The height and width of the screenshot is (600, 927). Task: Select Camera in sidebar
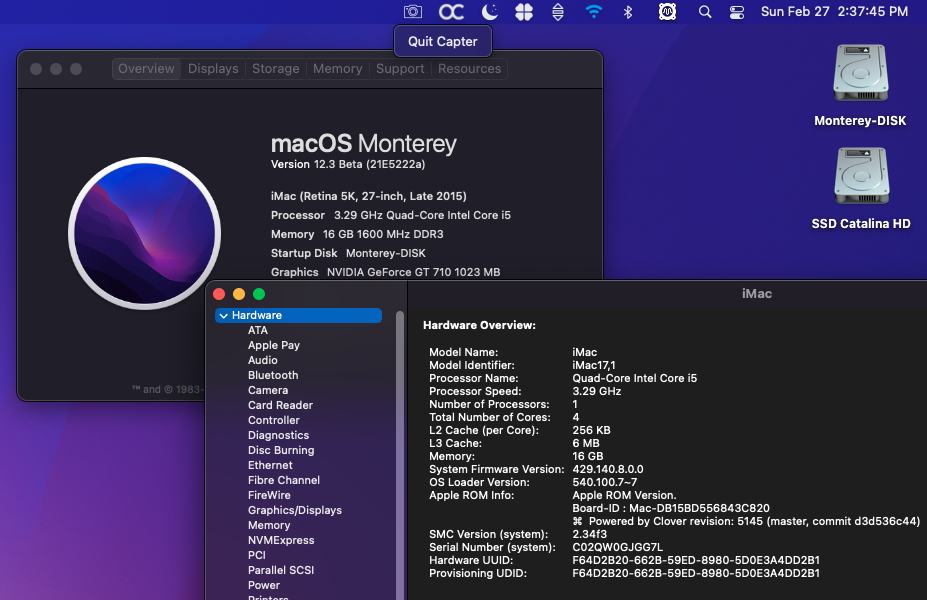tap(268, 390)
